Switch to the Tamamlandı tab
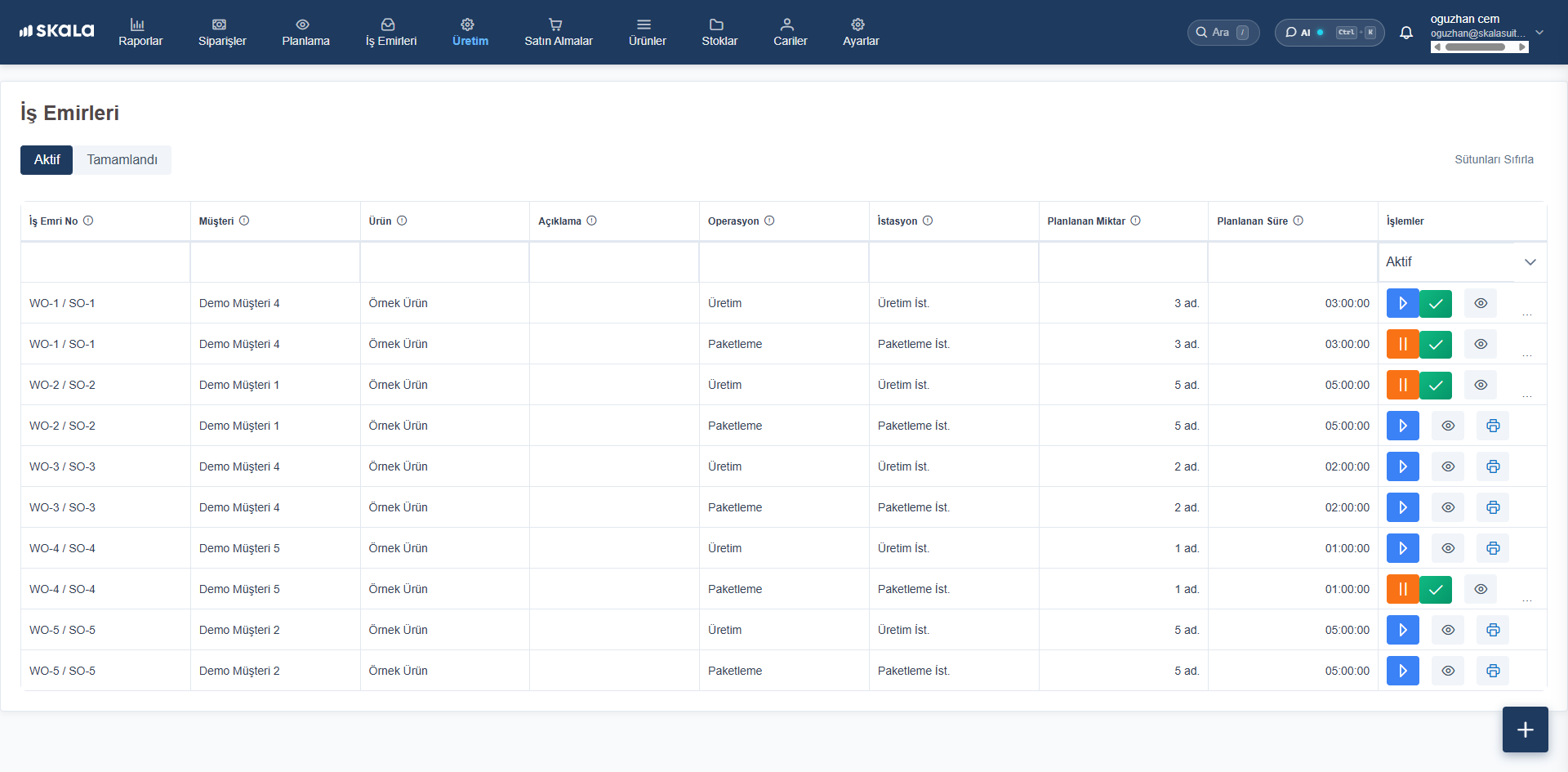This screenshot has height=772, width=1568. pos(122,160)
